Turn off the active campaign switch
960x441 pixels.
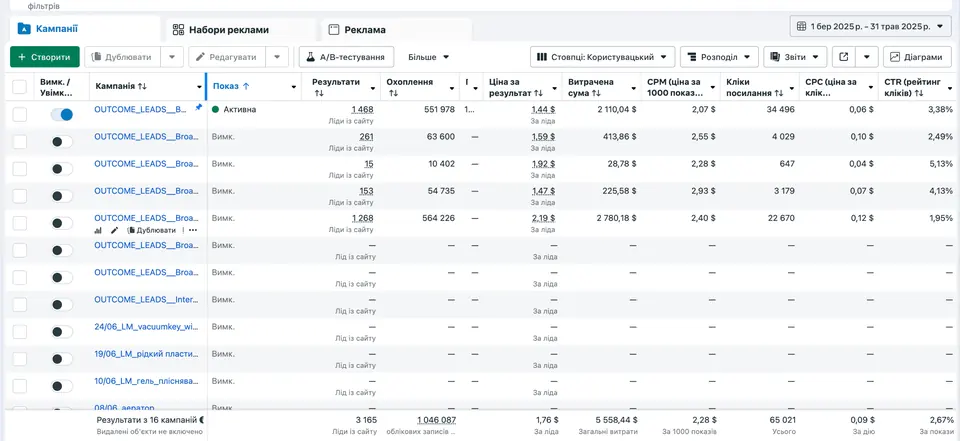tap(62, 115)
